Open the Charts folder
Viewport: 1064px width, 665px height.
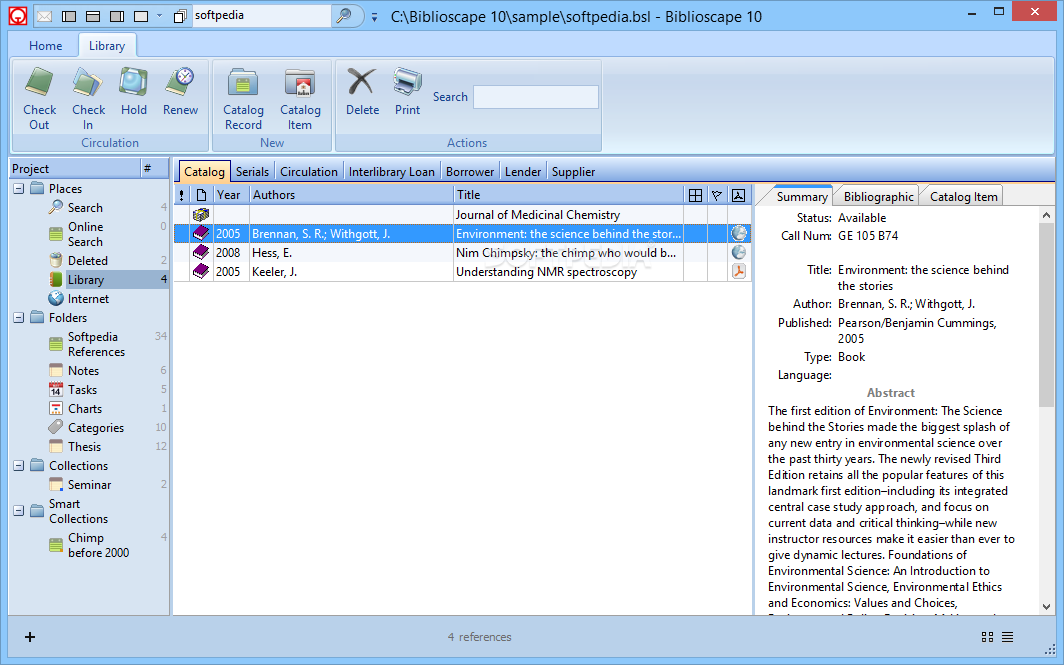[x=85, y=408]
